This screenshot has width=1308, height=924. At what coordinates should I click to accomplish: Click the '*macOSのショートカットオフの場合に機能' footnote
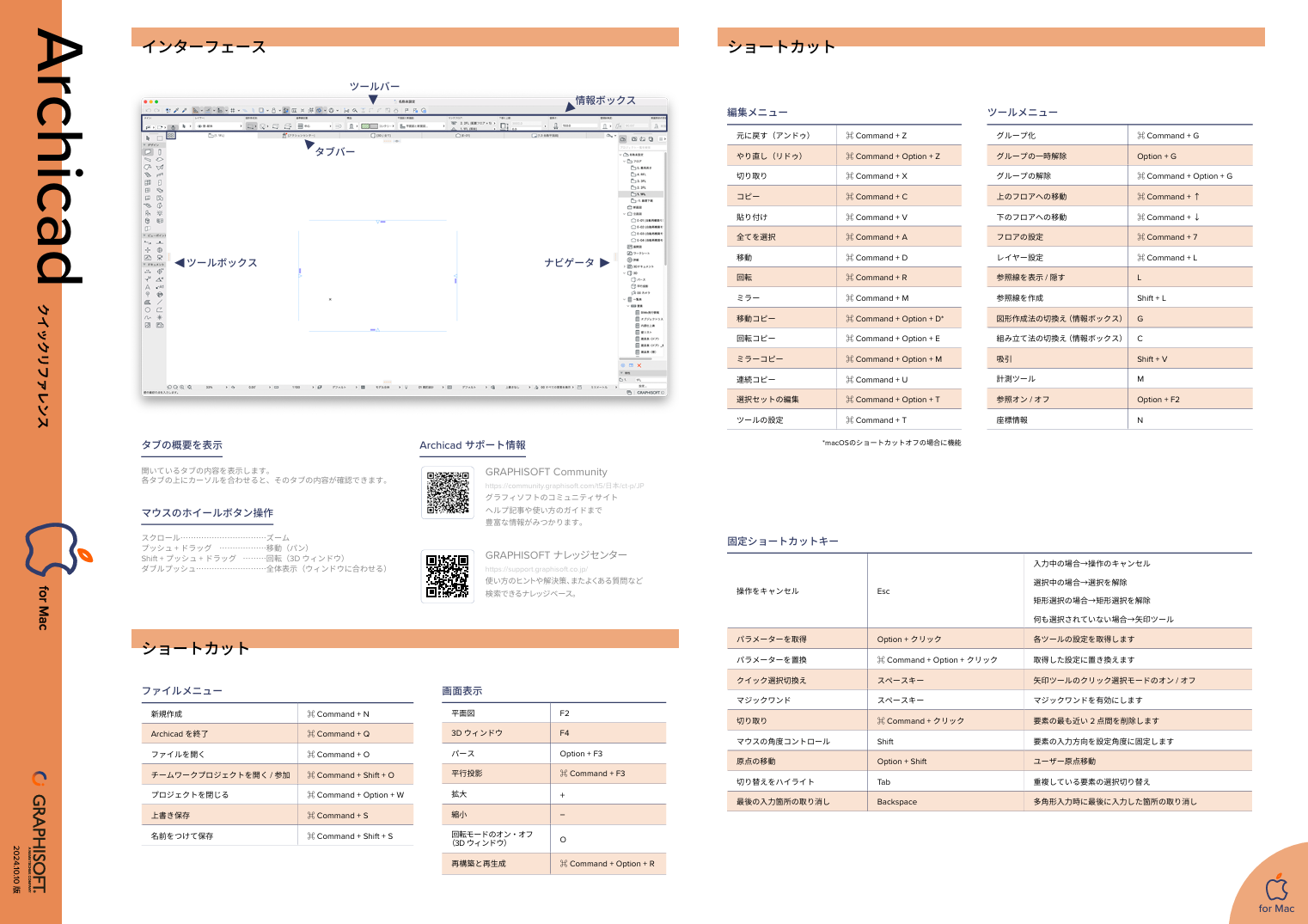[892, 444]
